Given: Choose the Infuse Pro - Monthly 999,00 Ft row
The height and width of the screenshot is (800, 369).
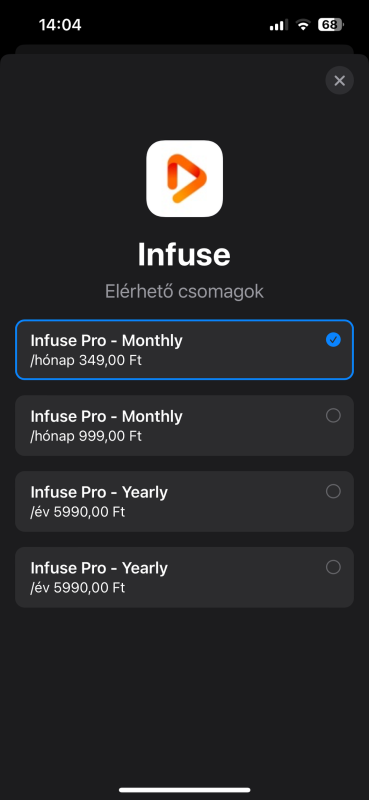Looking at the screenshot, I should click(x=184, y=426).
